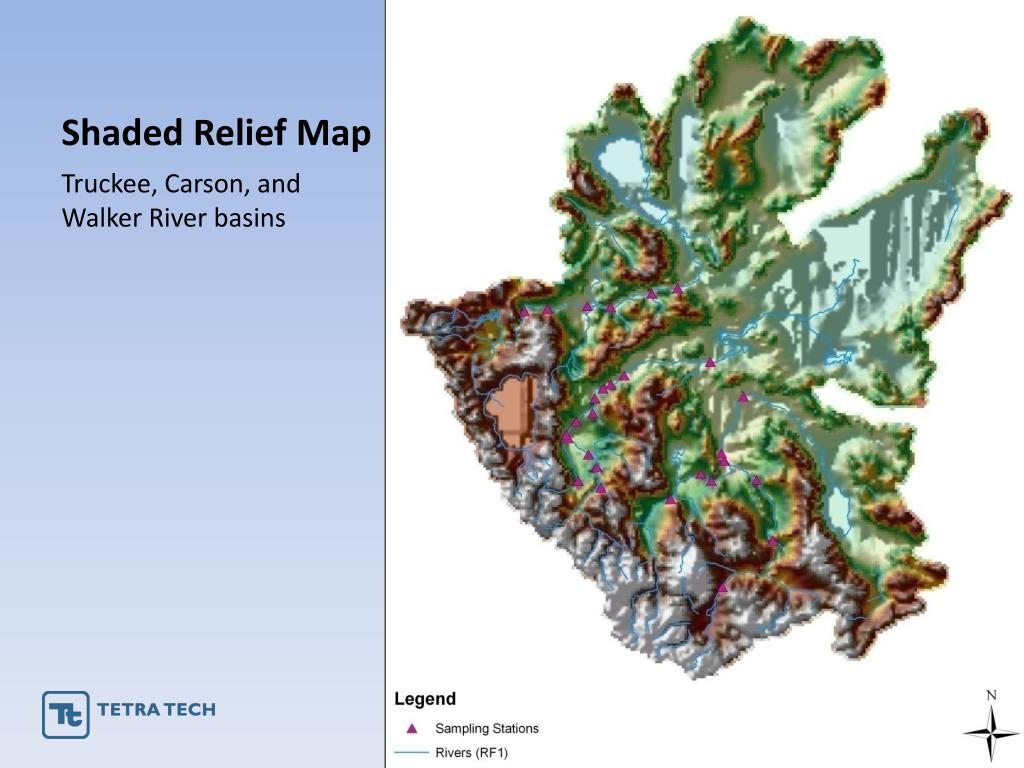Click the Rivers (RF1) legend line symbol
This screenshot has width=1024, height=768.
pyautogui.click(x=411, y=752)
